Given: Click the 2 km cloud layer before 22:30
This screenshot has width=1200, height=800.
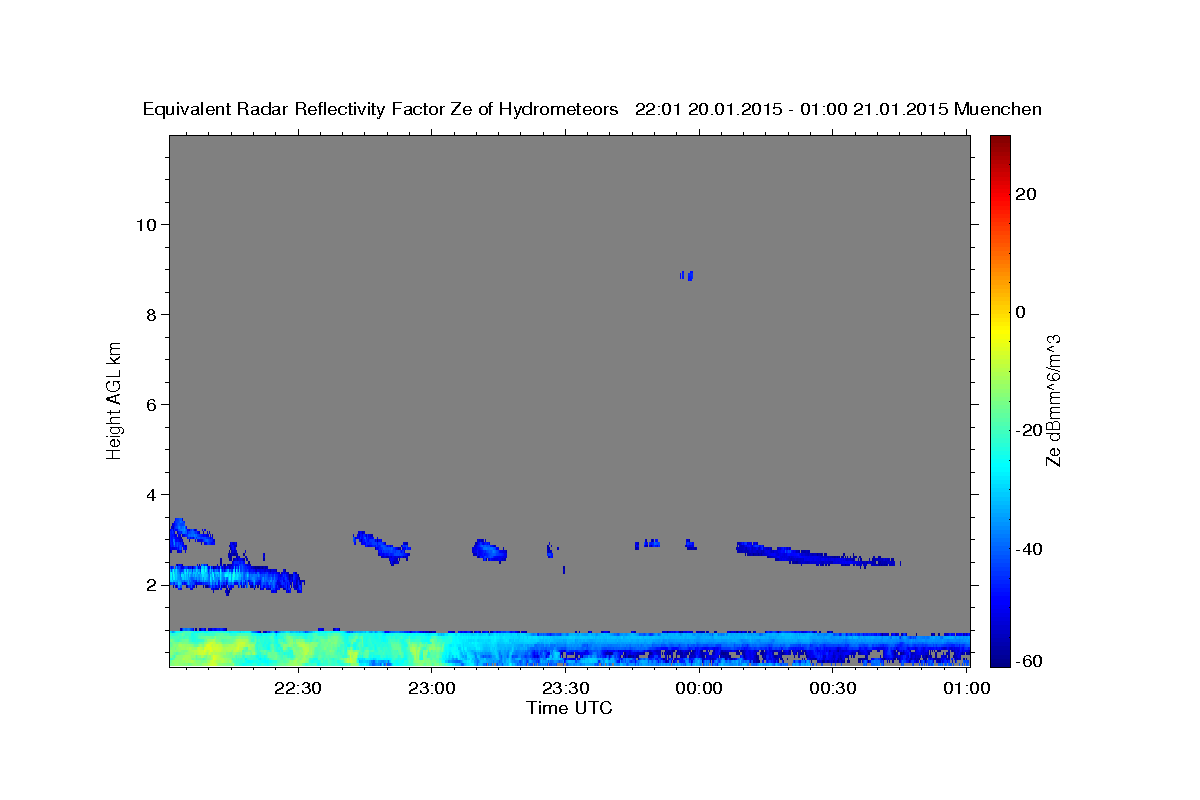Looking at the screenshot, I should coord(236,577).
